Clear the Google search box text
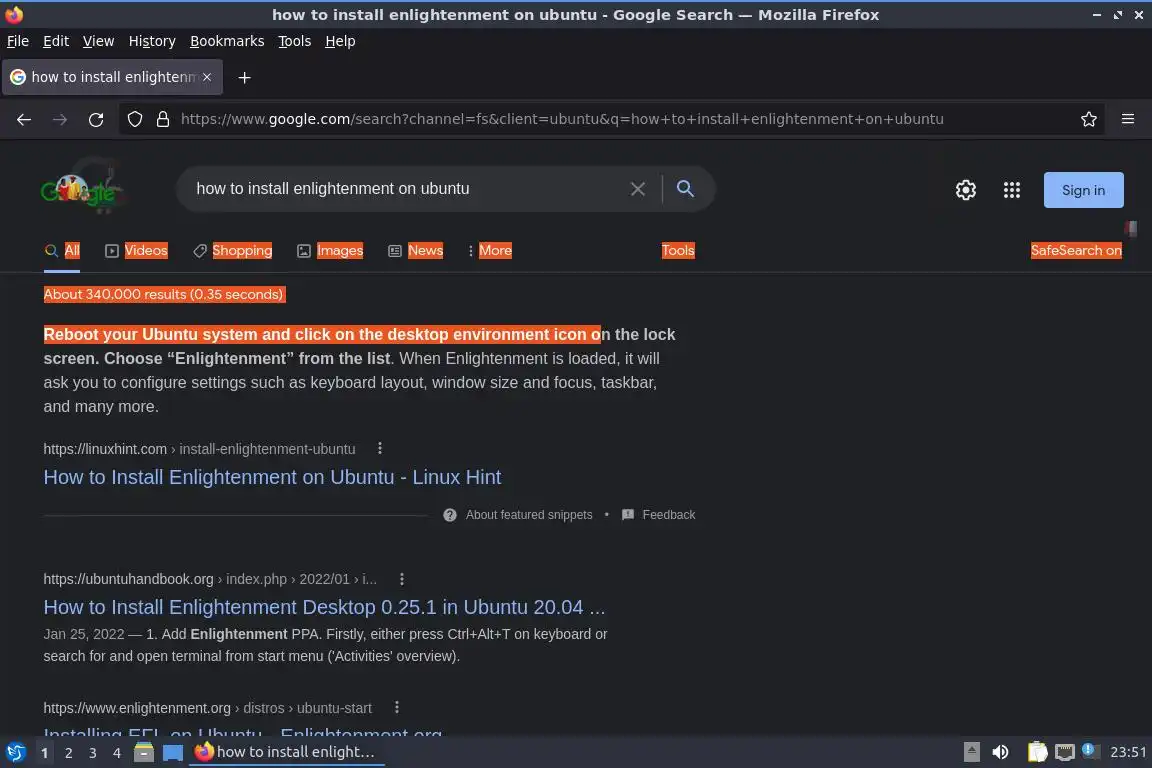This screenshot has height=768, width=1152. point(638,189)
